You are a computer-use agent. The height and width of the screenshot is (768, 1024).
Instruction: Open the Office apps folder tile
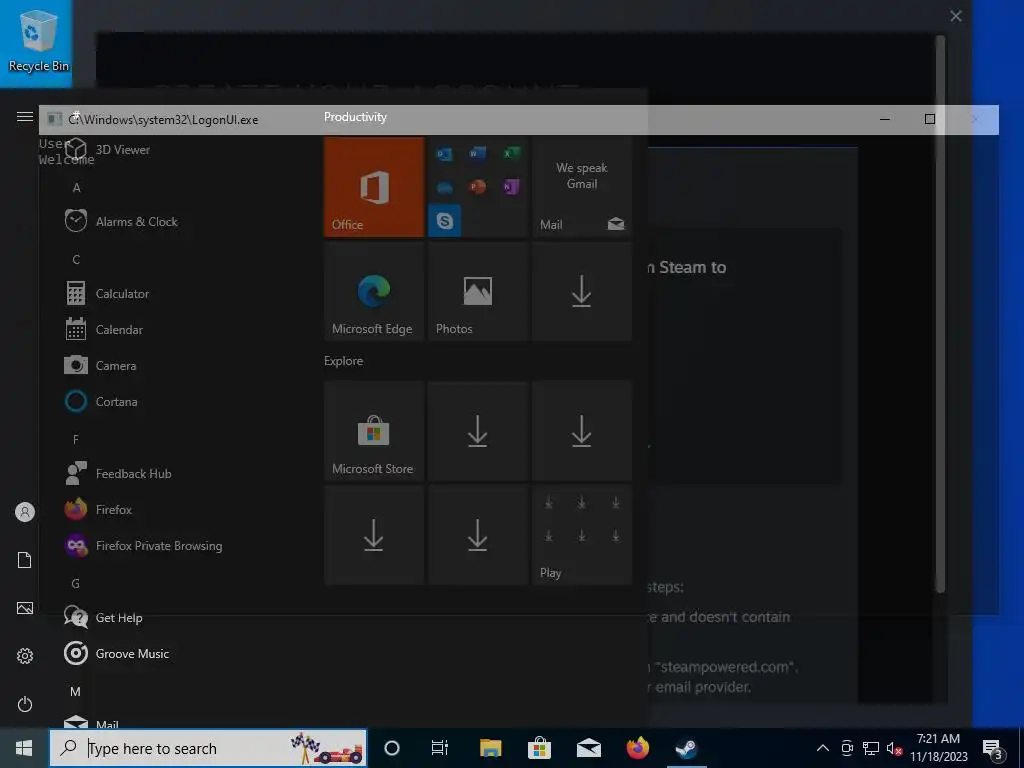477,187
